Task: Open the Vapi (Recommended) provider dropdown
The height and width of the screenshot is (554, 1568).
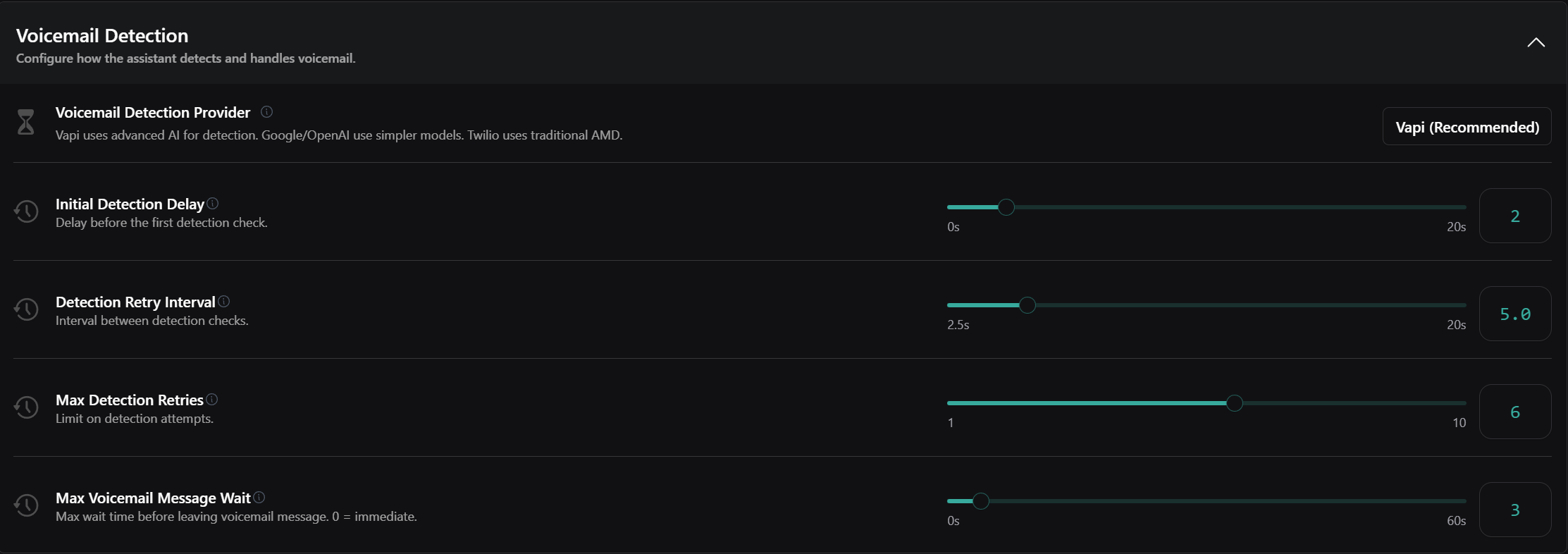Action: pyautogui.click(x=1467, y=127)
